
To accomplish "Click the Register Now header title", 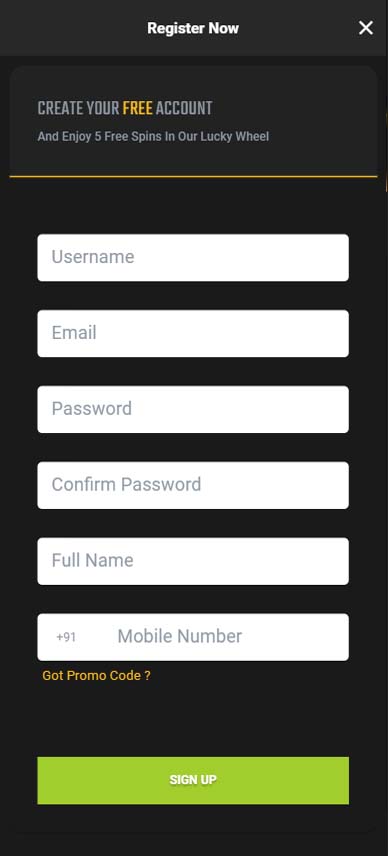I will tap(193, 28).
